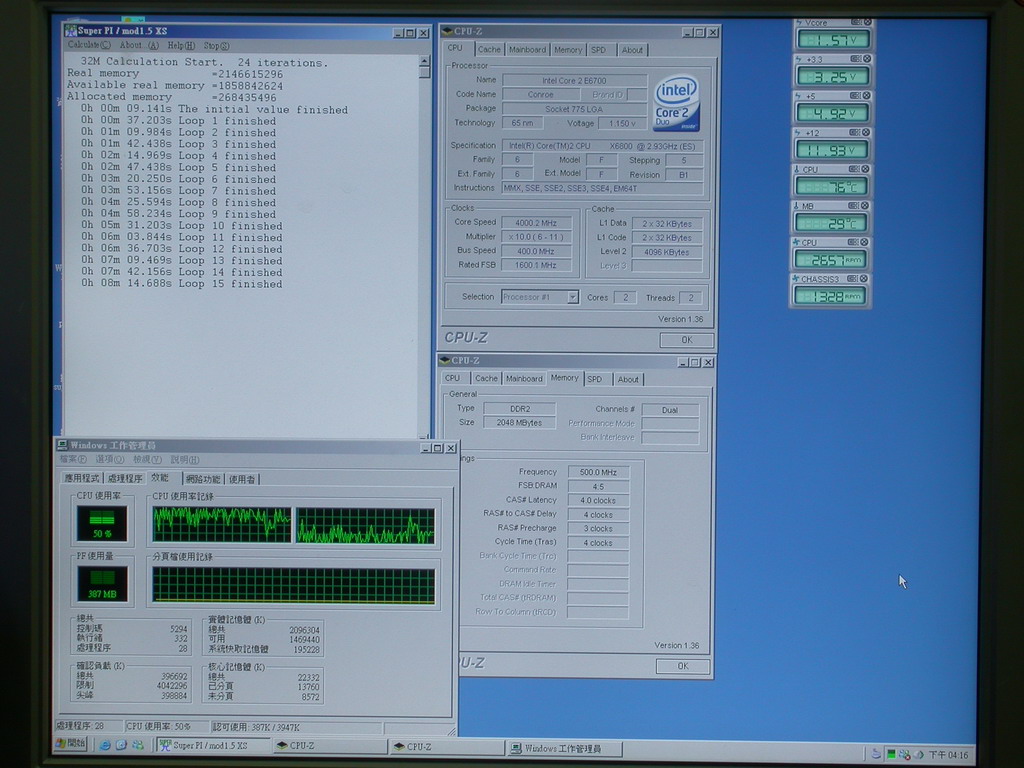
Task: Click the Loop 15 finished line
Action: (x=182, y=284)
